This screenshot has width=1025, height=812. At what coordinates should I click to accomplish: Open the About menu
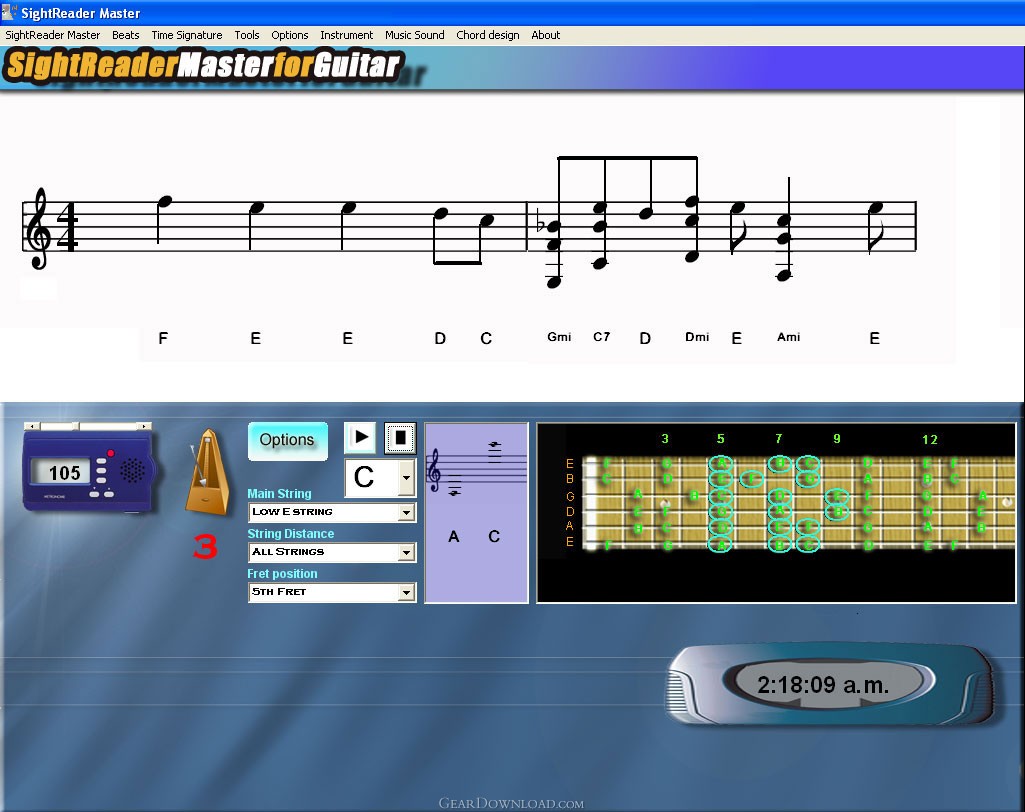[546, 35]
